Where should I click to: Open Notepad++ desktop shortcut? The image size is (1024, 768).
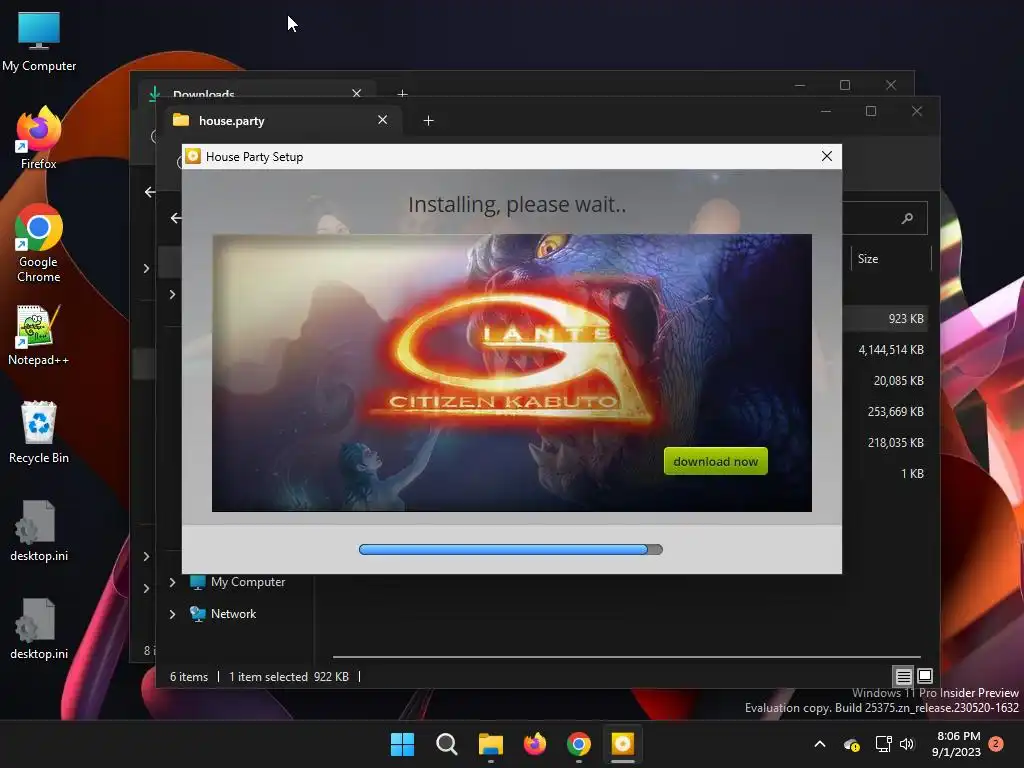pyautogui.click(x=39, y=335)
